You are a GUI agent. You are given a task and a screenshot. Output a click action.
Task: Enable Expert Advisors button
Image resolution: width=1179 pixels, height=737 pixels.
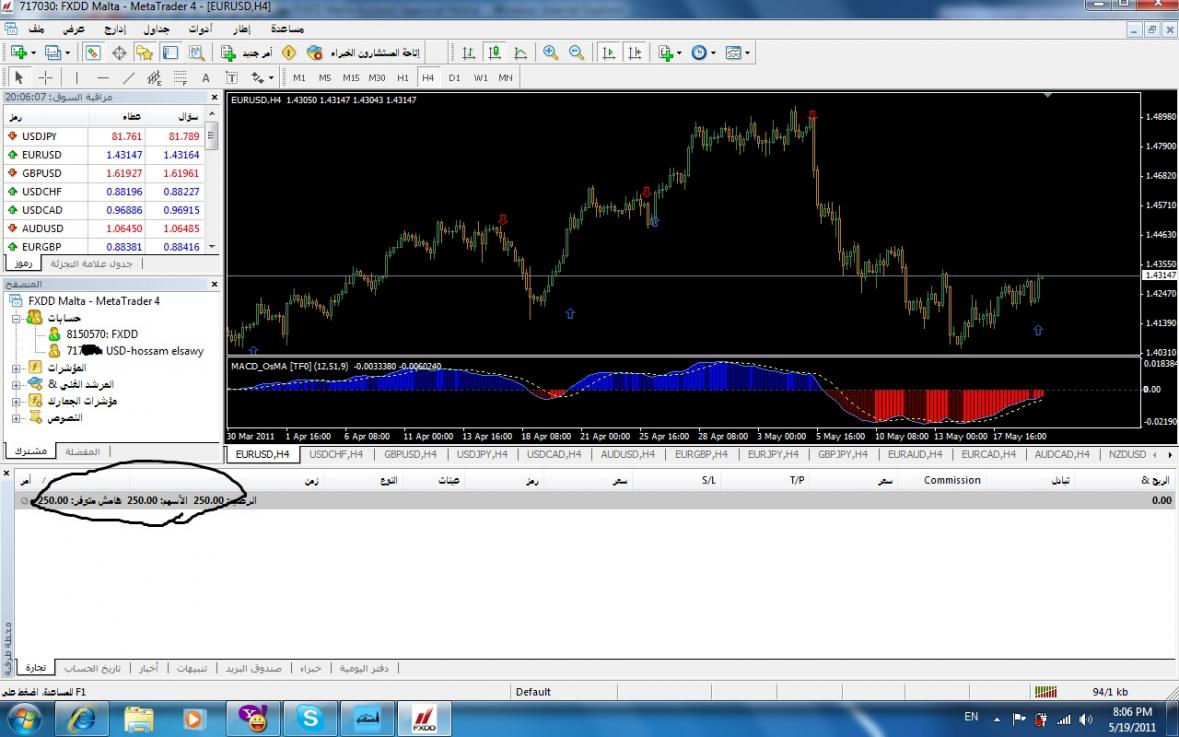coord(363,53)
